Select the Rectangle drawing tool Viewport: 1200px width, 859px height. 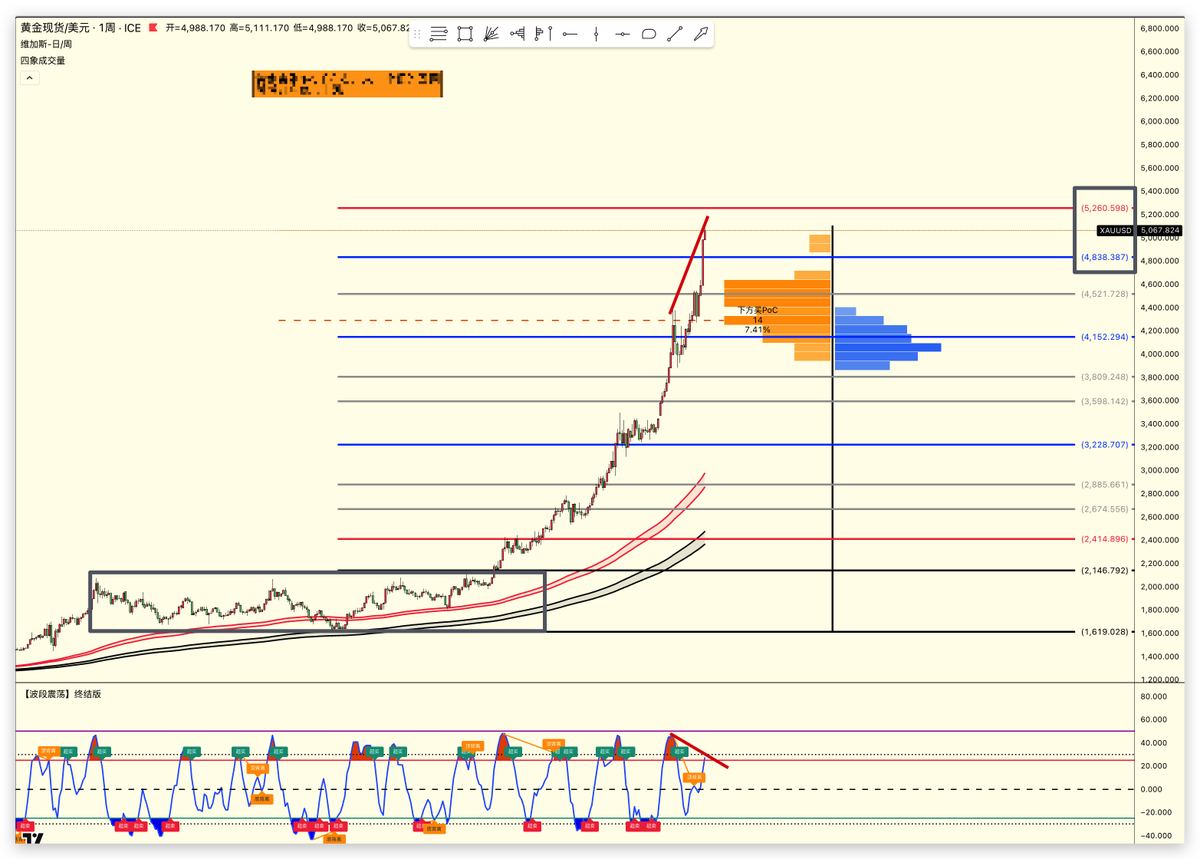click(465, 34)
